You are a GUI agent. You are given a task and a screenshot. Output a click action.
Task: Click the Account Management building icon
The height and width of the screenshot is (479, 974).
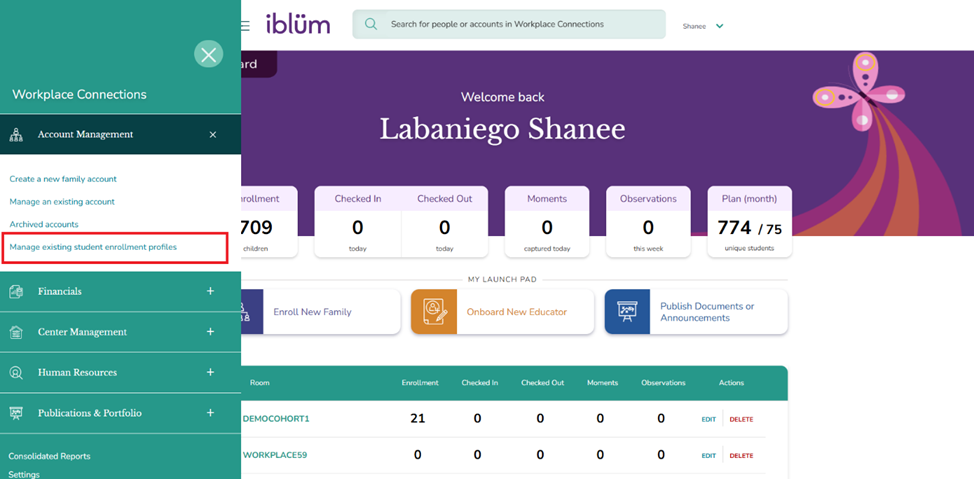coord(16,134)
